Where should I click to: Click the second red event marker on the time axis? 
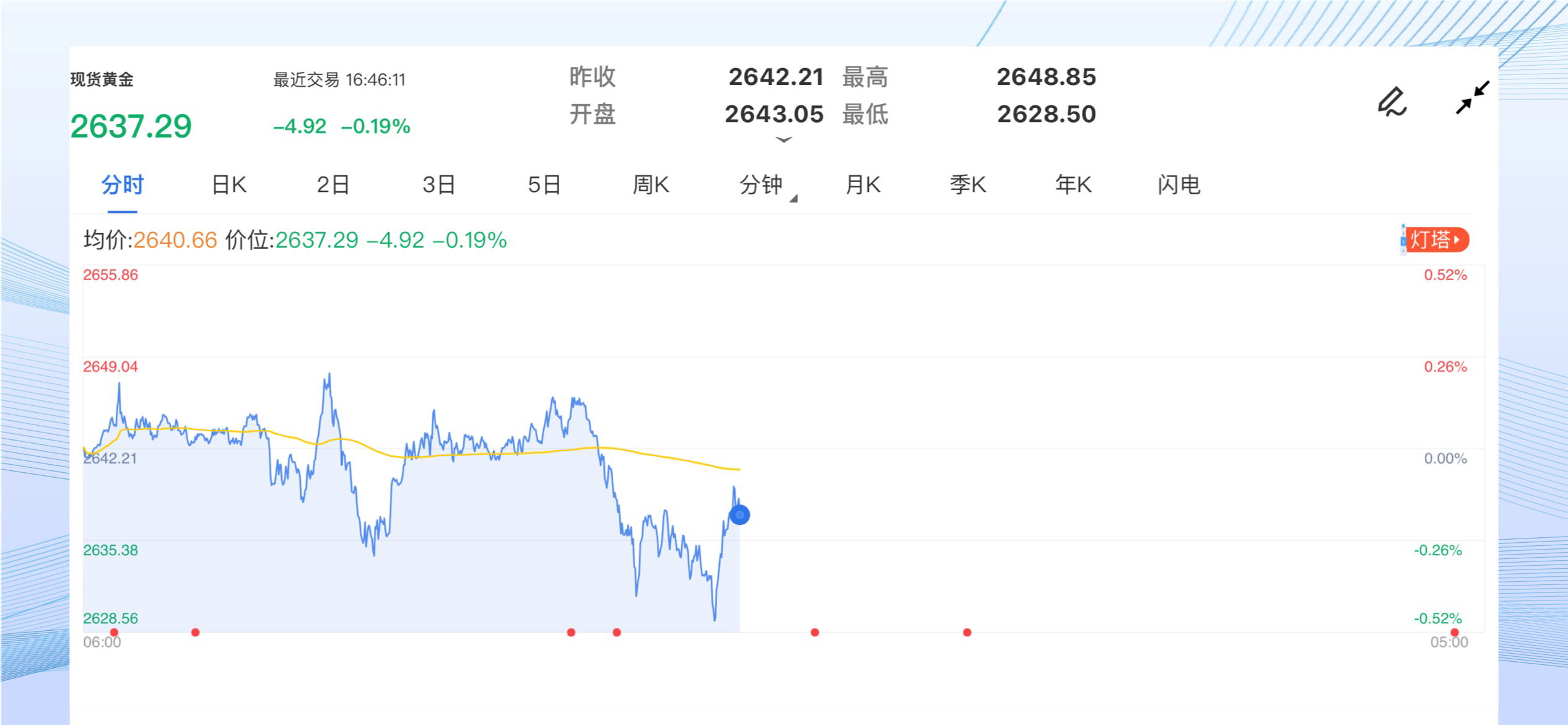tap(196, 633)
